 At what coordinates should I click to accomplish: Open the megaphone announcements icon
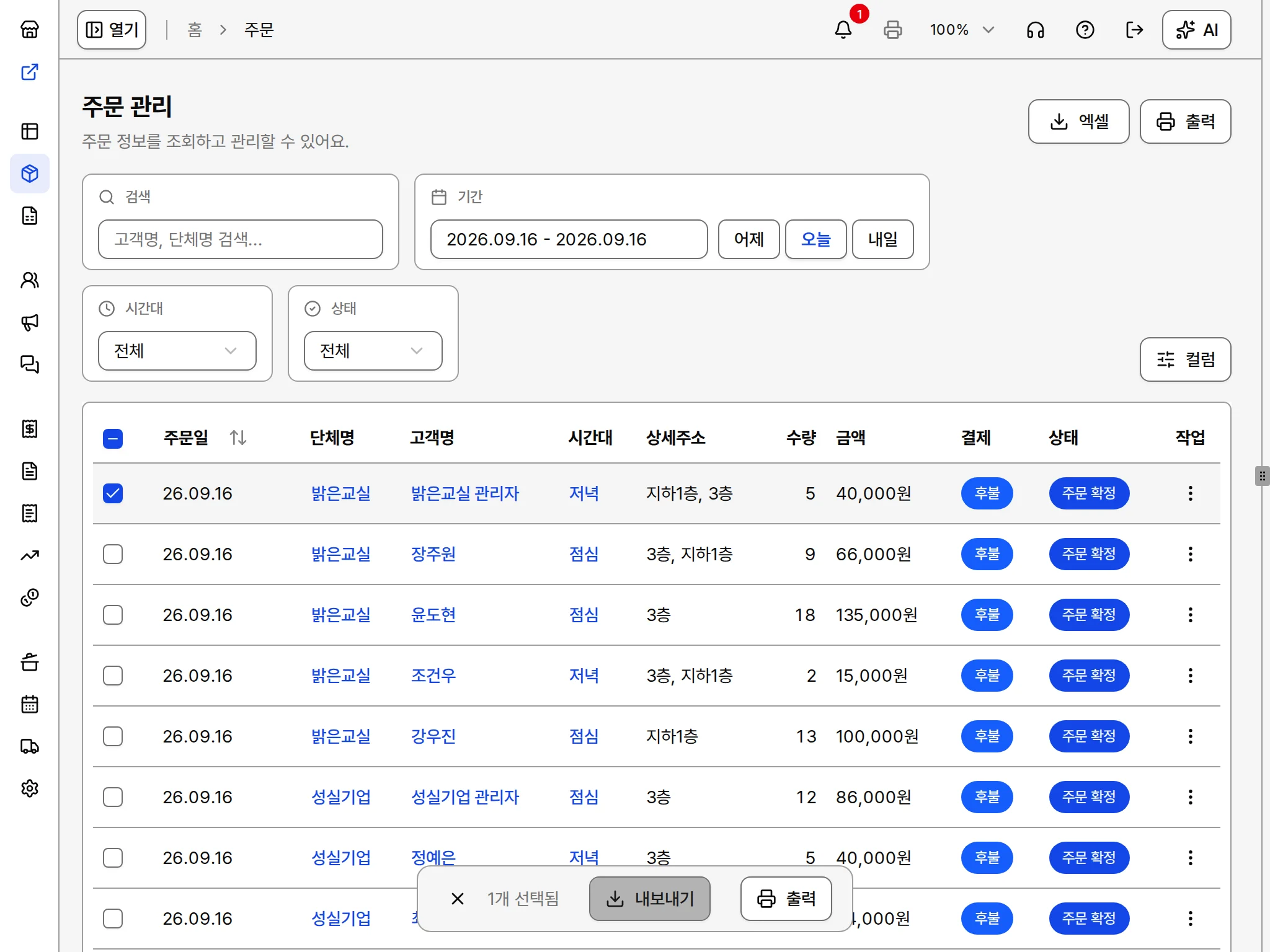pos(30,322)
